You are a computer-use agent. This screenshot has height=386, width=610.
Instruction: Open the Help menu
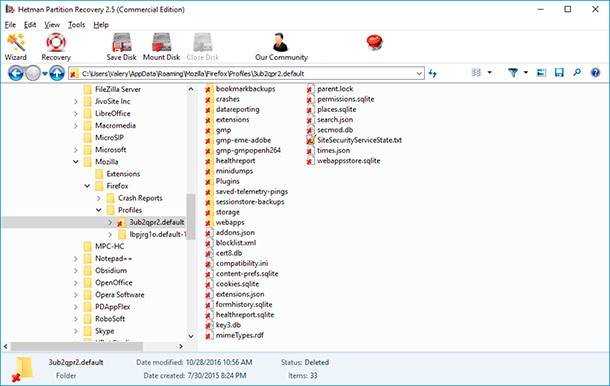(101, 25)
